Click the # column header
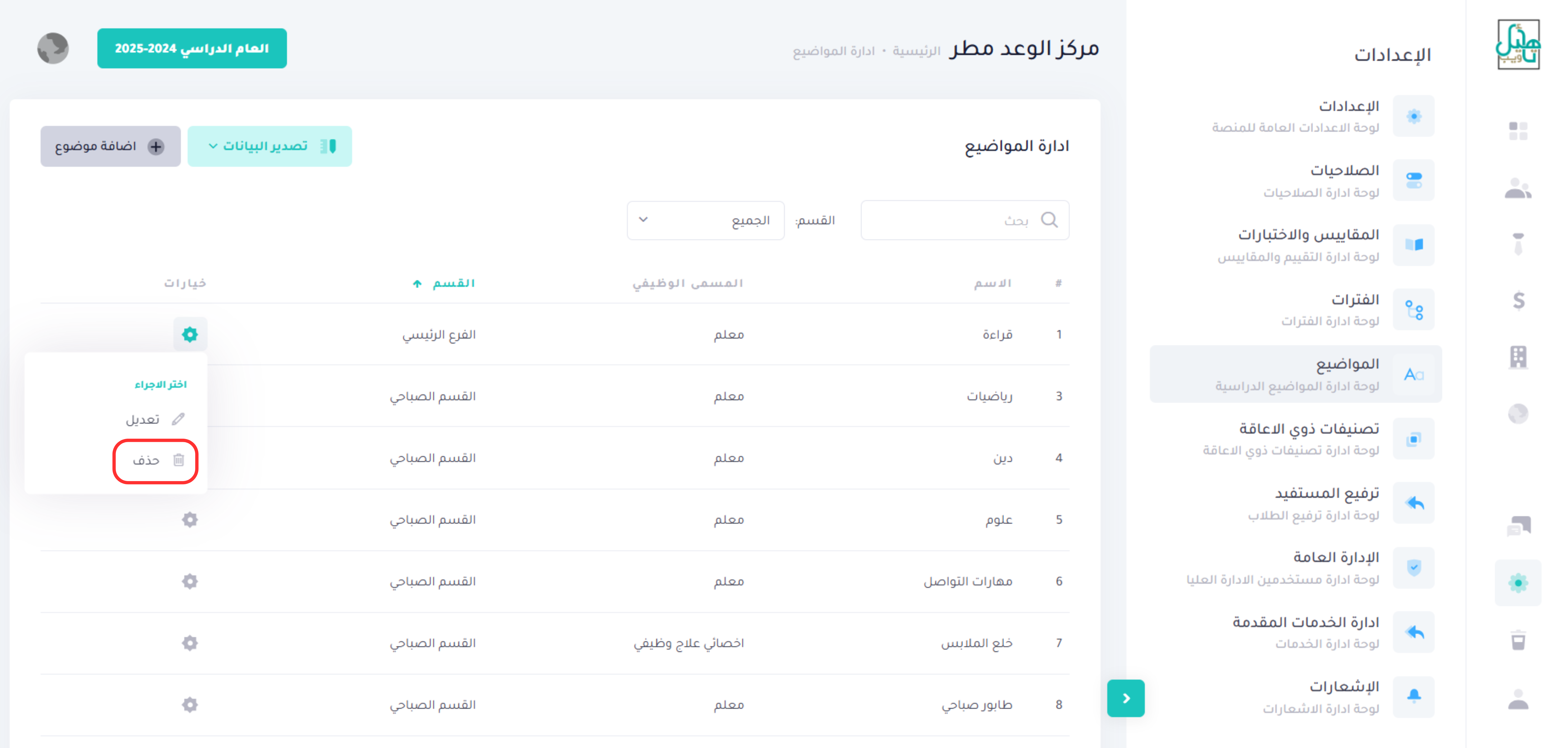1568x748 pixels. pos(1059,283)
